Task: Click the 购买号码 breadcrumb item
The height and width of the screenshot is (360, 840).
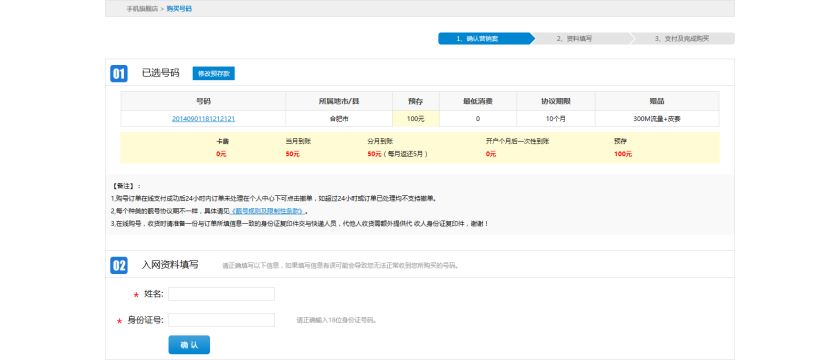Action: click(179, 9)
